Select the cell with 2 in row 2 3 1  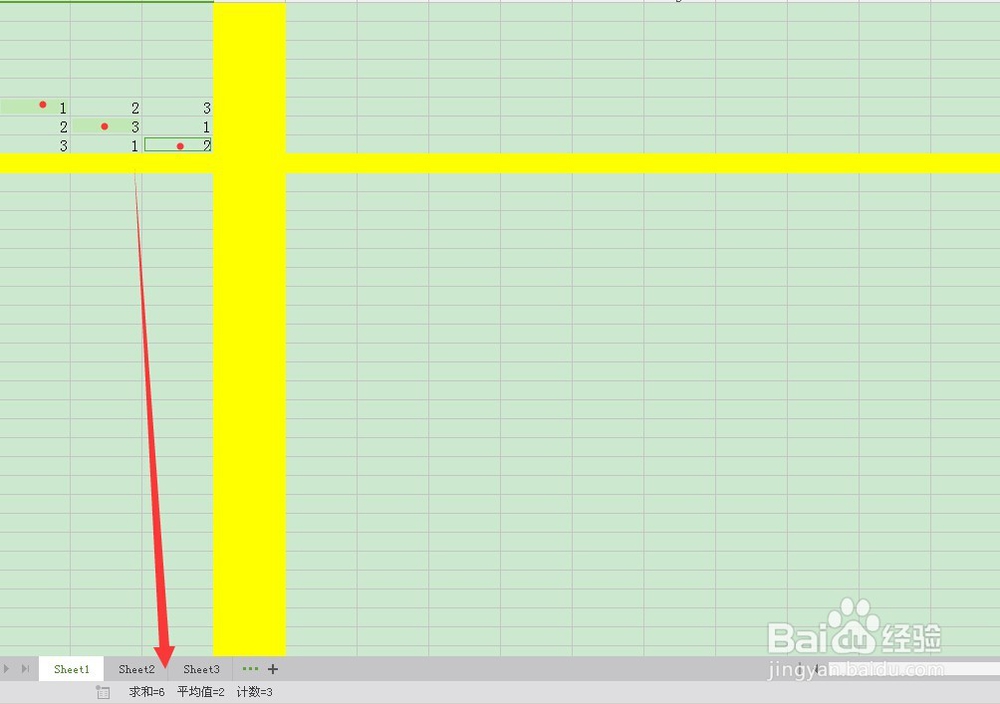point(35,126)
